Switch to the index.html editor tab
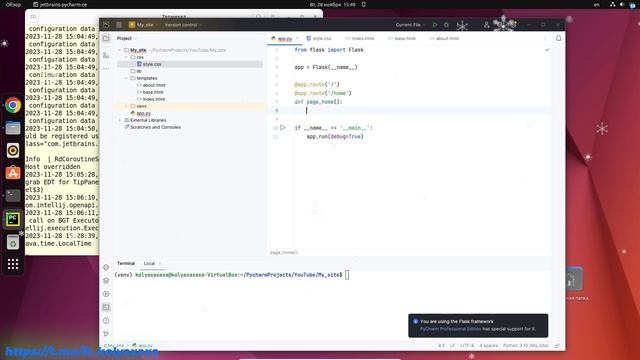Screen dimensions: 640x360 pos(360,38)
